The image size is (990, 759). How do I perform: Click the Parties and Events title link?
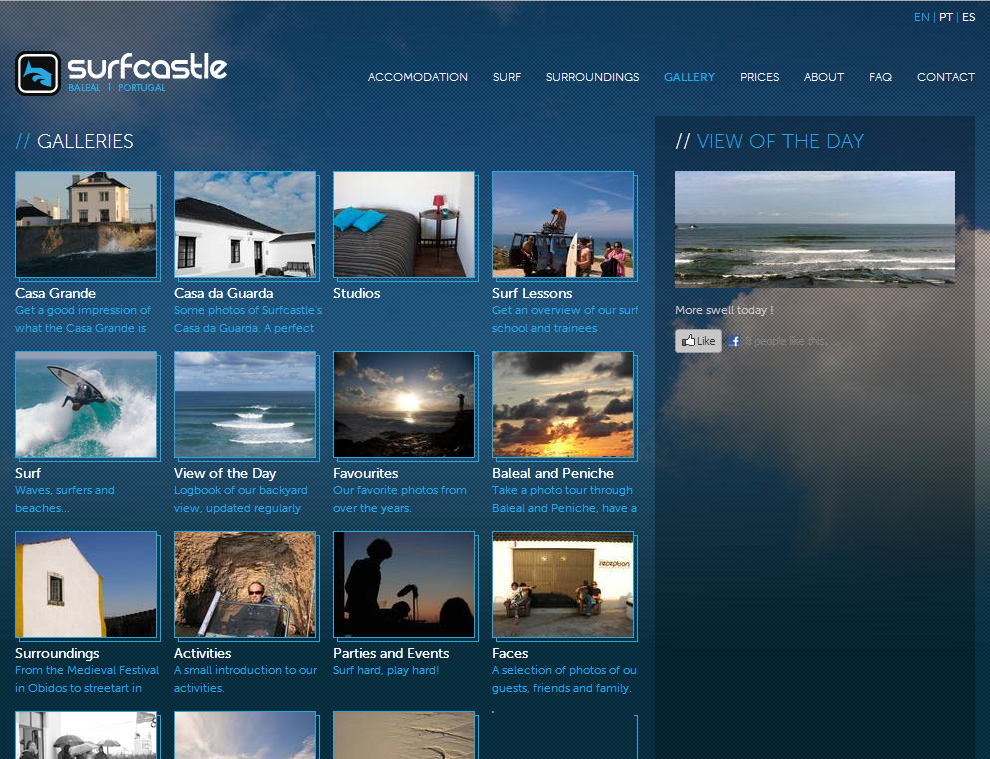pos(391,654)
